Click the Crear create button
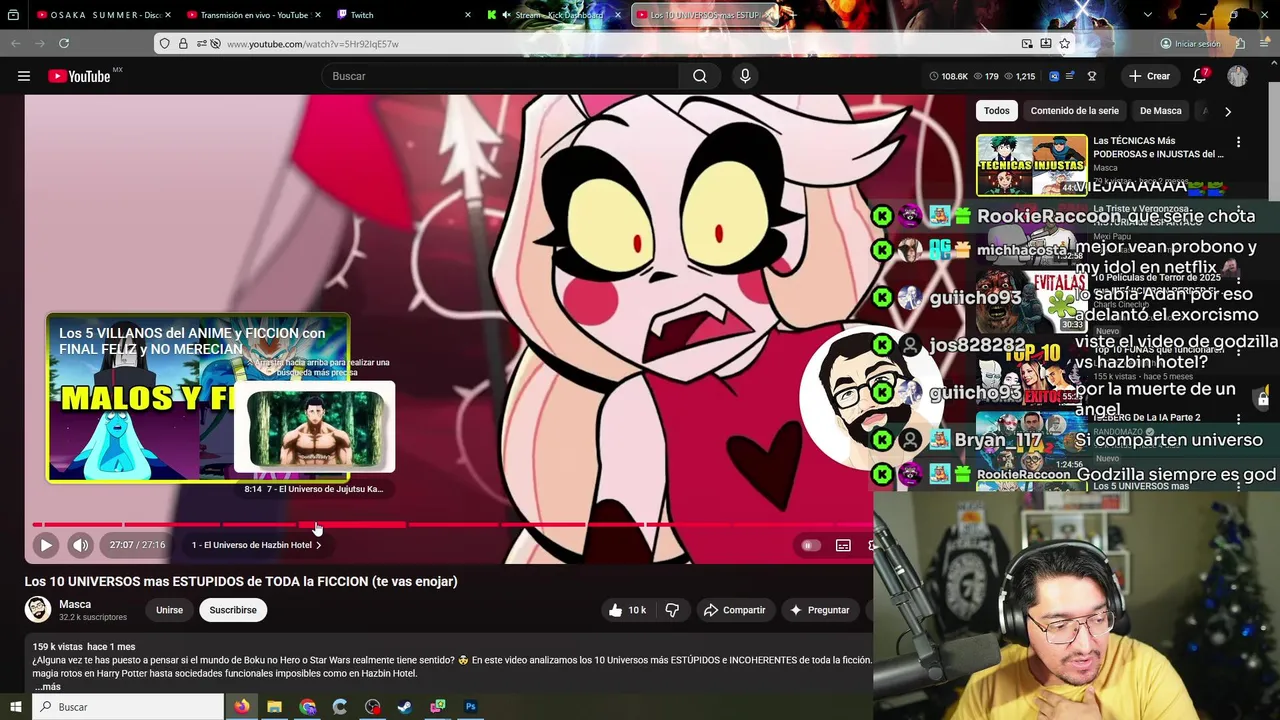 pos(1149,76)
